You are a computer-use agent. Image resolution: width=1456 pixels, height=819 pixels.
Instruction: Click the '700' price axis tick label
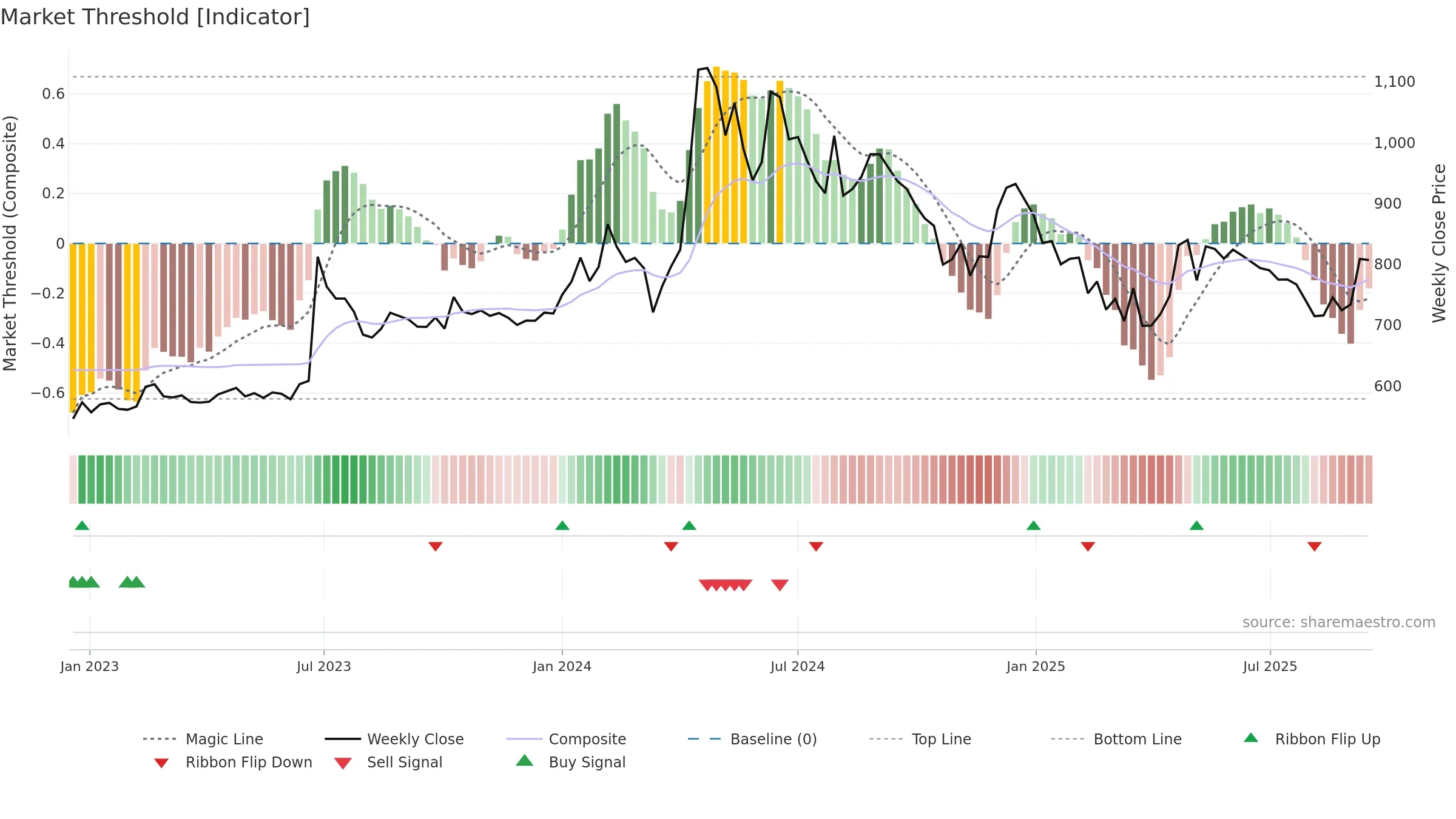pos(1388,325)
